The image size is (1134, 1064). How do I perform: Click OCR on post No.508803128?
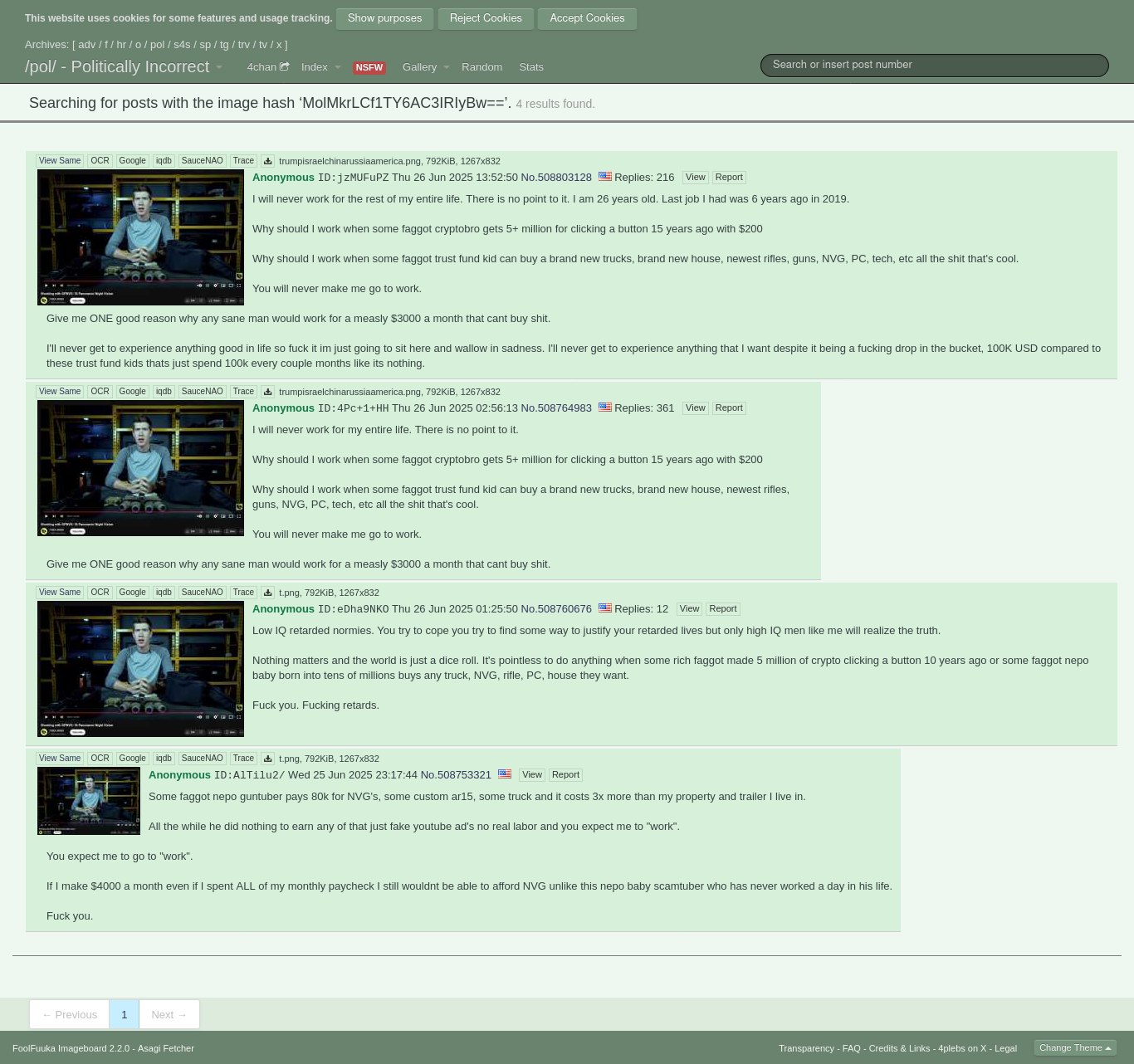click(100, 161)
